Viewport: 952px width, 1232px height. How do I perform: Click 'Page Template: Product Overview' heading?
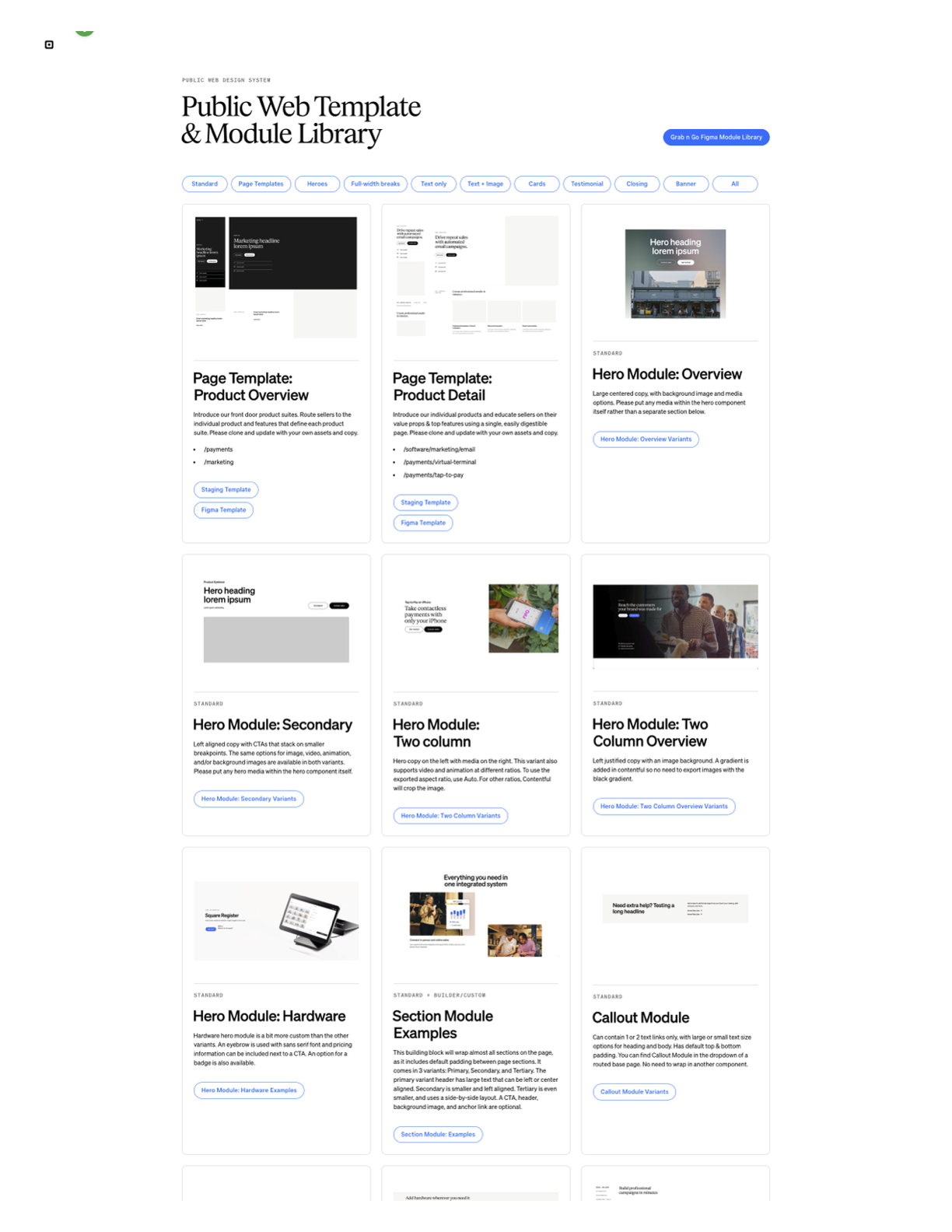[x=250, y=387]
